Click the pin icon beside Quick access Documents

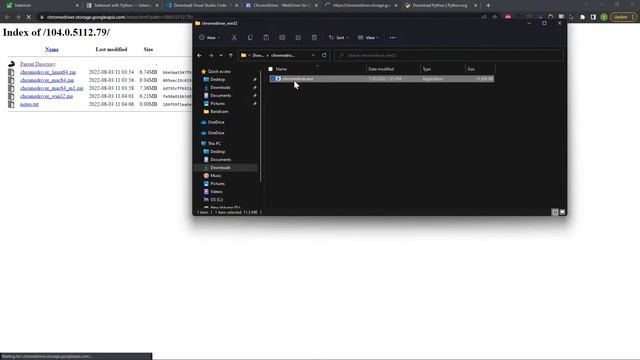255,96
